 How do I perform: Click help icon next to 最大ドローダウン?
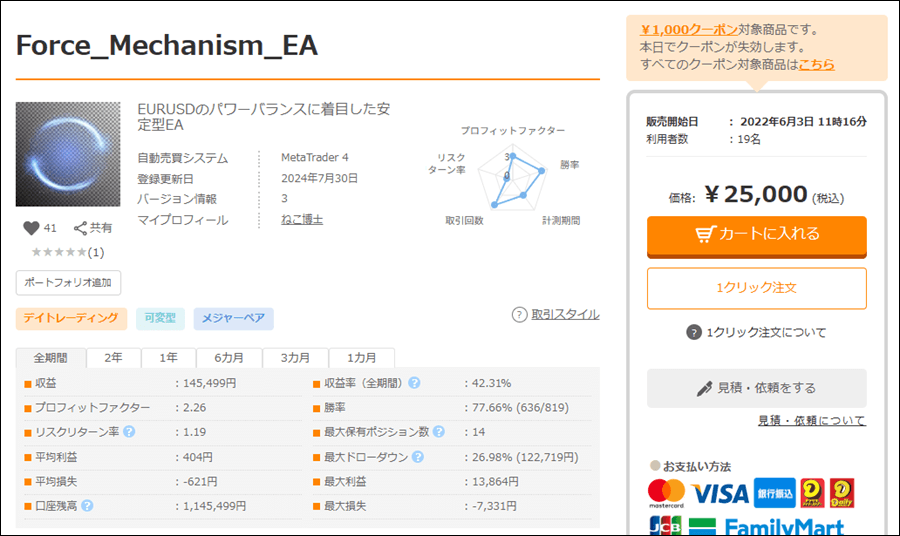417,457
